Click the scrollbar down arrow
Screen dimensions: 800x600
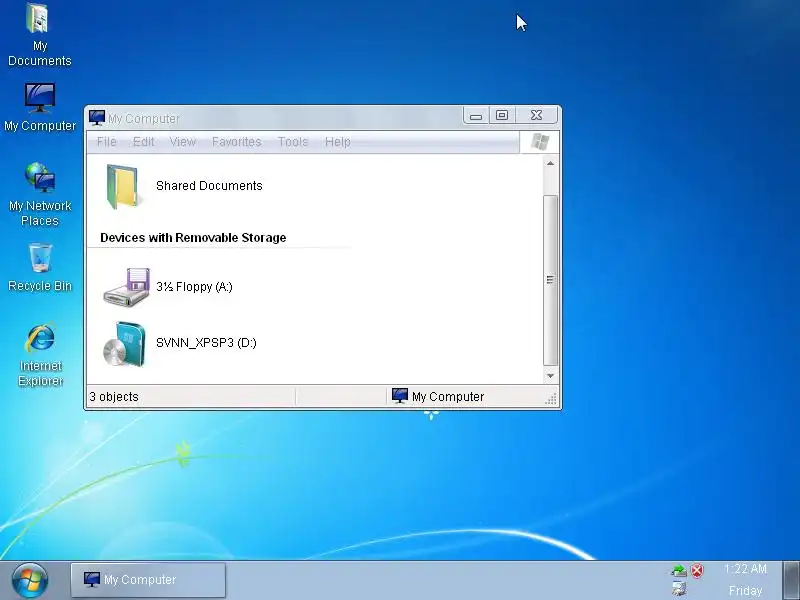[x=550, y=376]
